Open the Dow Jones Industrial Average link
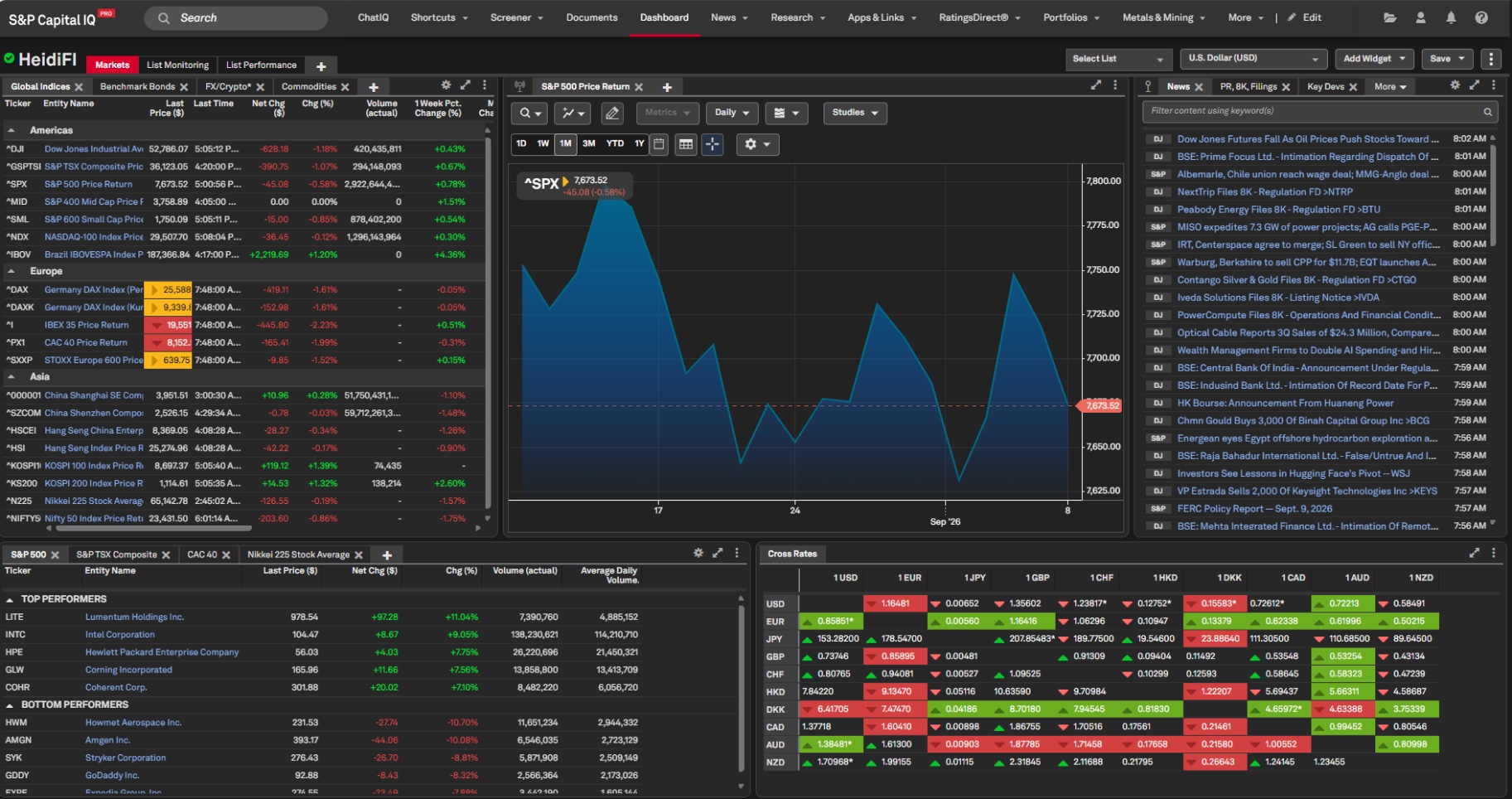This screenshot has width=1512, height=799. 94,149
